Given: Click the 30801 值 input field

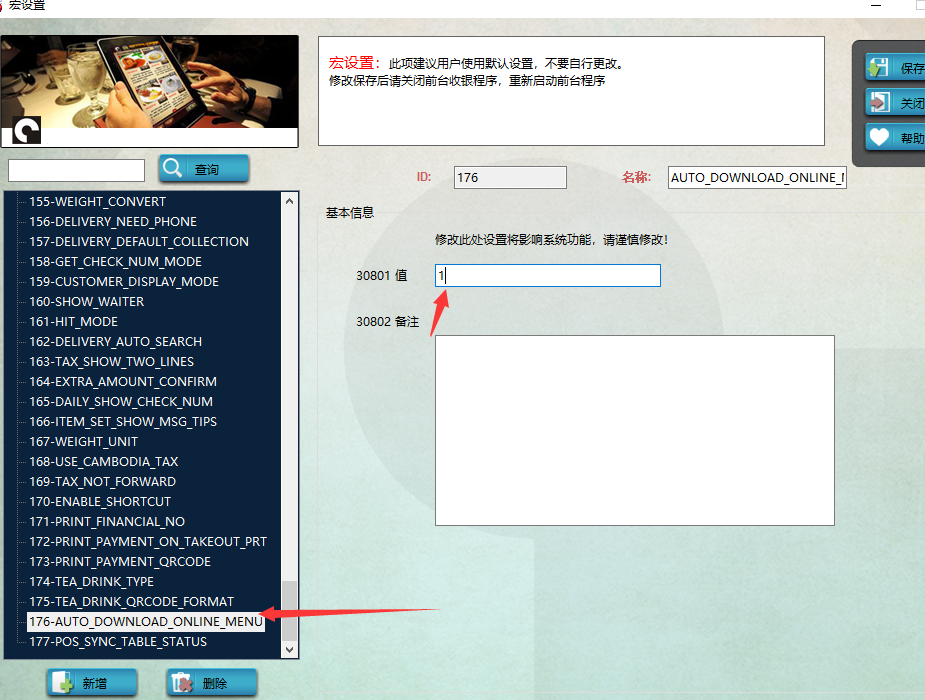Looking at the screenshot, I should coord(547,275).
